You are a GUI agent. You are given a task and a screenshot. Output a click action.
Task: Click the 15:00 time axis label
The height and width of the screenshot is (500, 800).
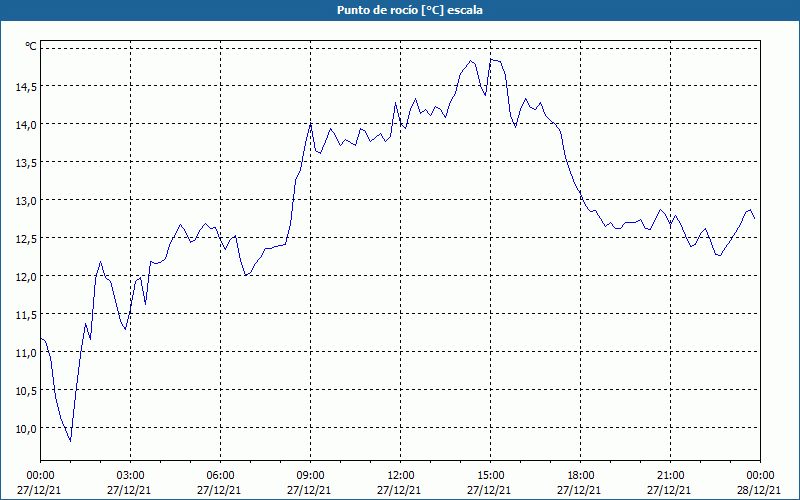[x=490, y=476]
